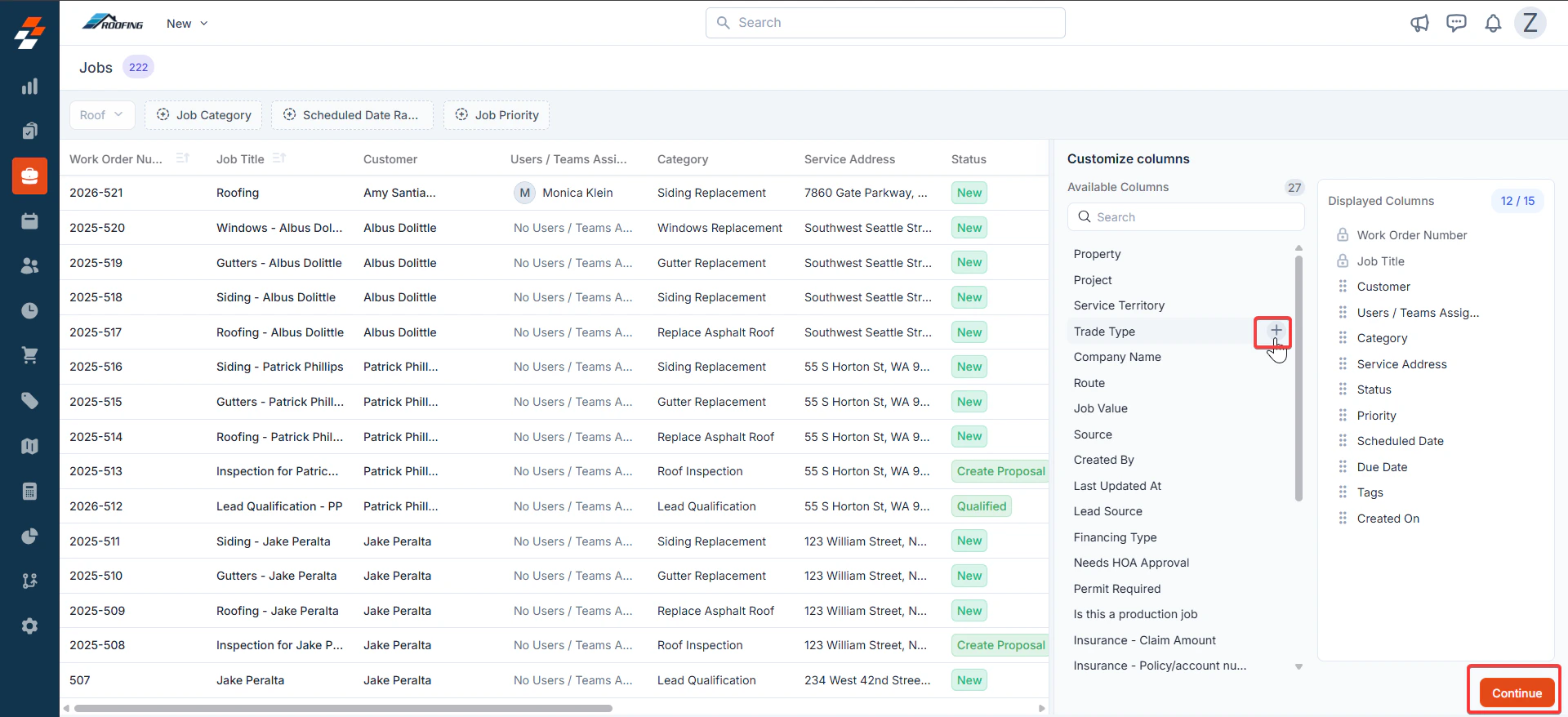Screen dimensions: 1568x717
Task: Open job 507 Jake Peralta row
Action: pyautogui.click(x=554, y=680)
